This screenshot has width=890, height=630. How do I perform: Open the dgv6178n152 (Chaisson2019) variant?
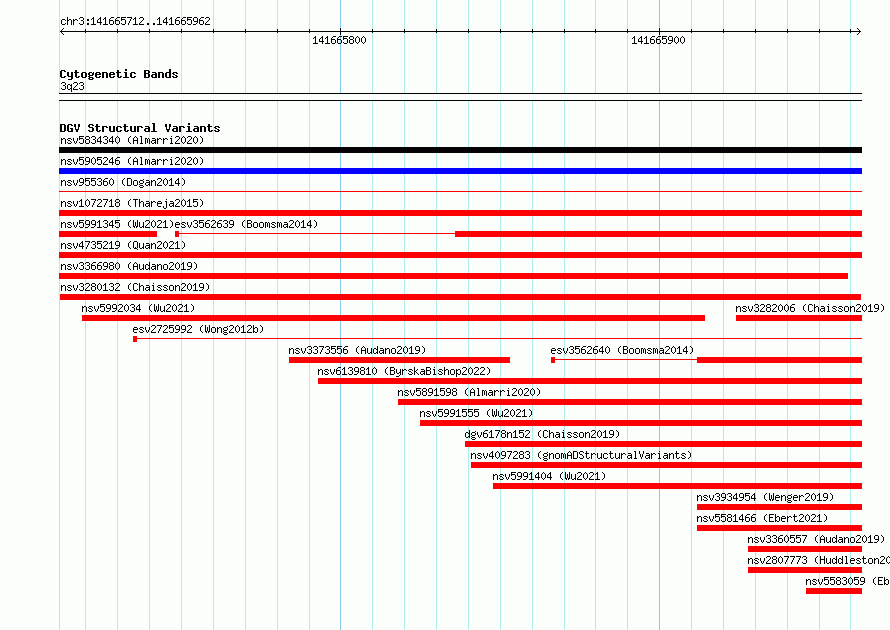[x=542, y=434]
